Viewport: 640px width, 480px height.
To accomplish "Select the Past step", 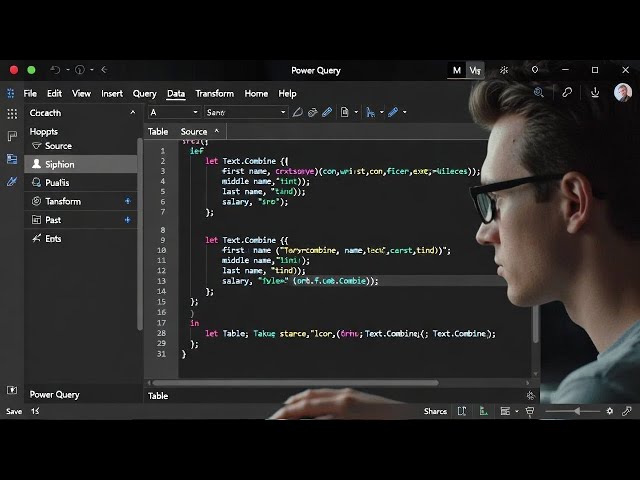I will click(81, 220).
